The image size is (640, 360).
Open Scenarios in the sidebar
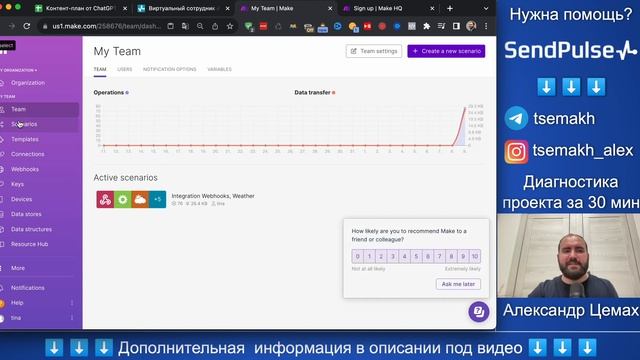tap(24, 124)
